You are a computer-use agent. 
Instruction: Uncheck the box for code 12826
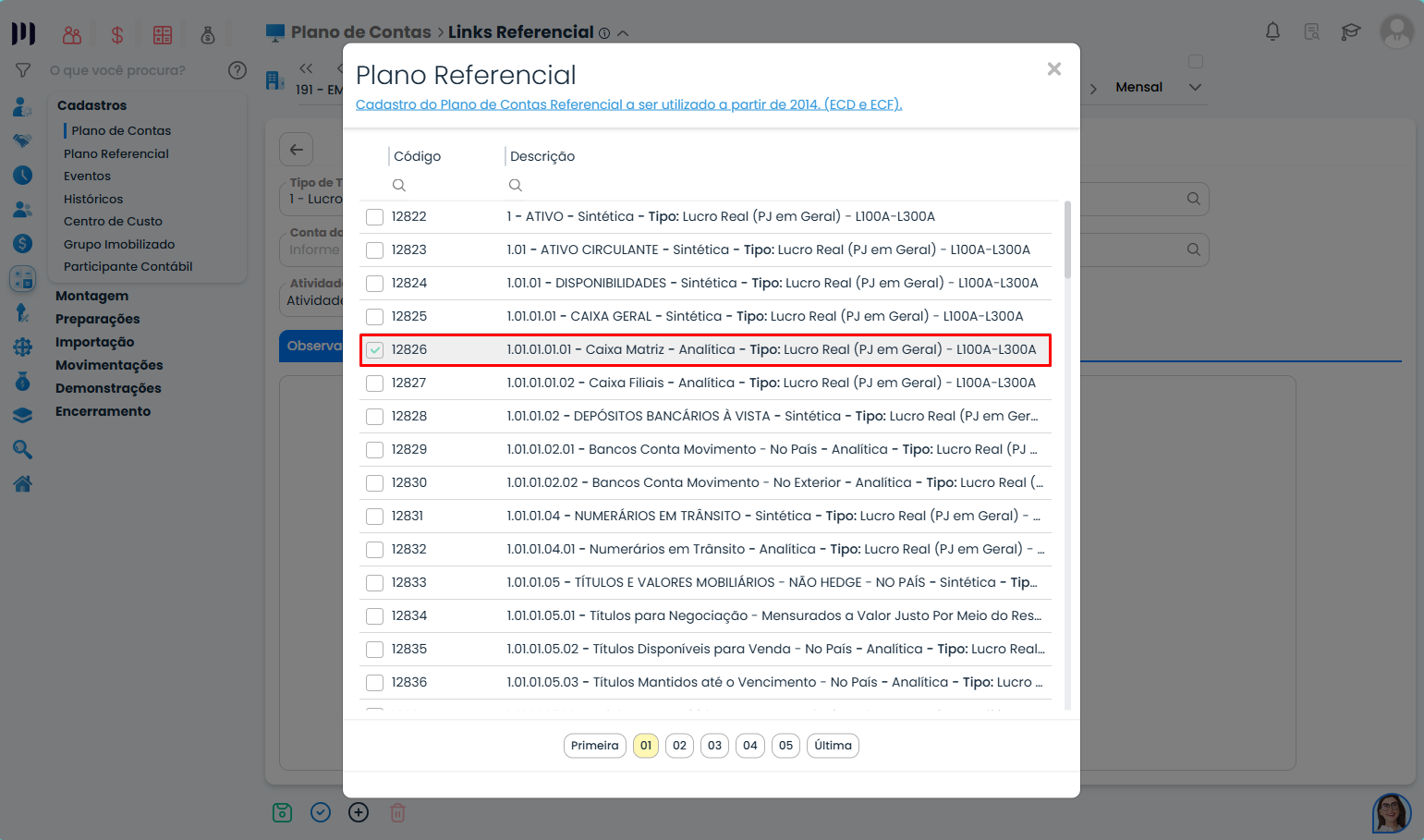tap(374, 350)
